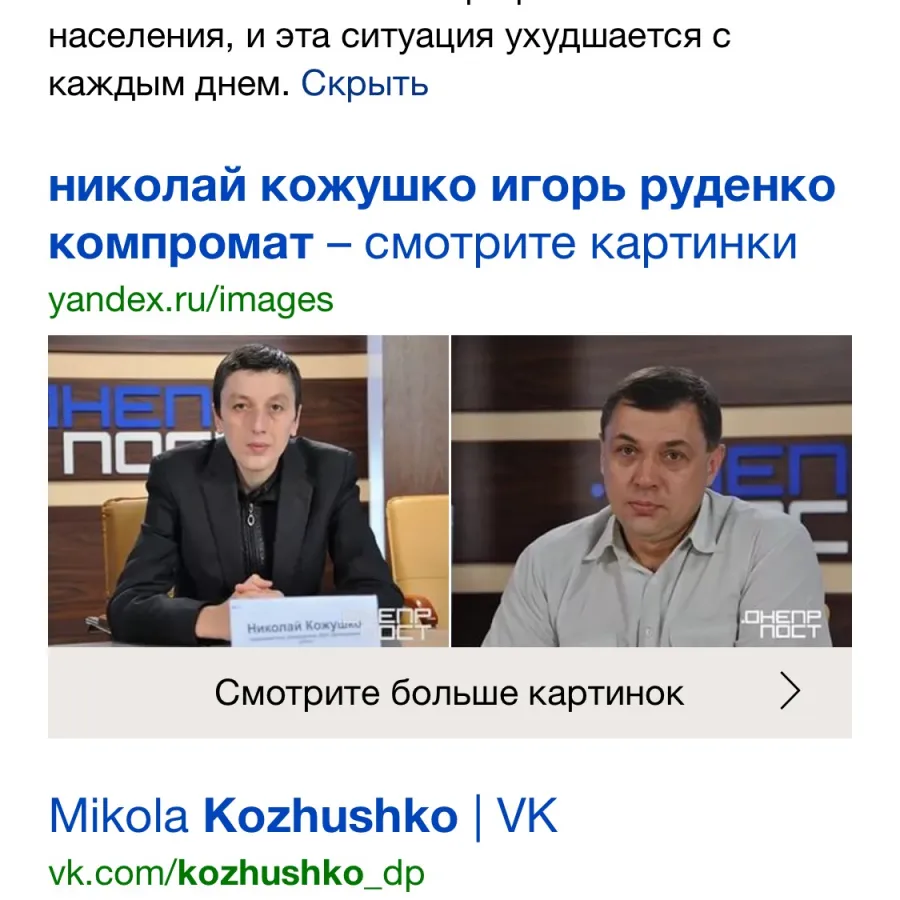Click the bold Kozhushko word in the VK title

(331, 816)
